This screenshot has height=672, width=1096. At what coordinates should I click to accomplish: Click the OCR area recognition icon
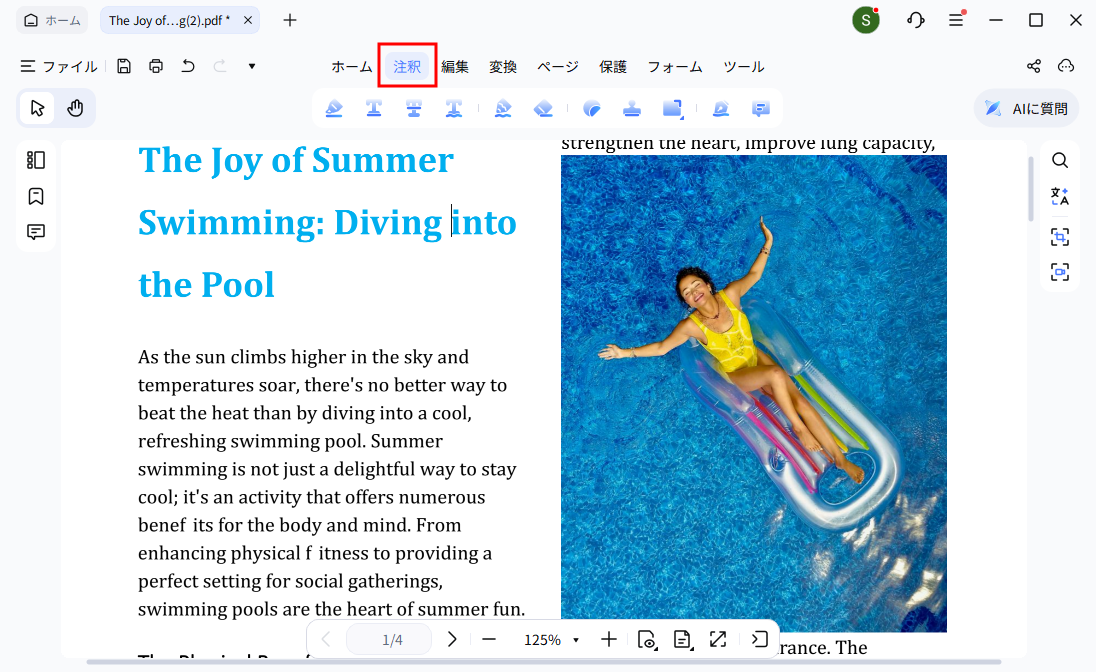[1060, 237]
